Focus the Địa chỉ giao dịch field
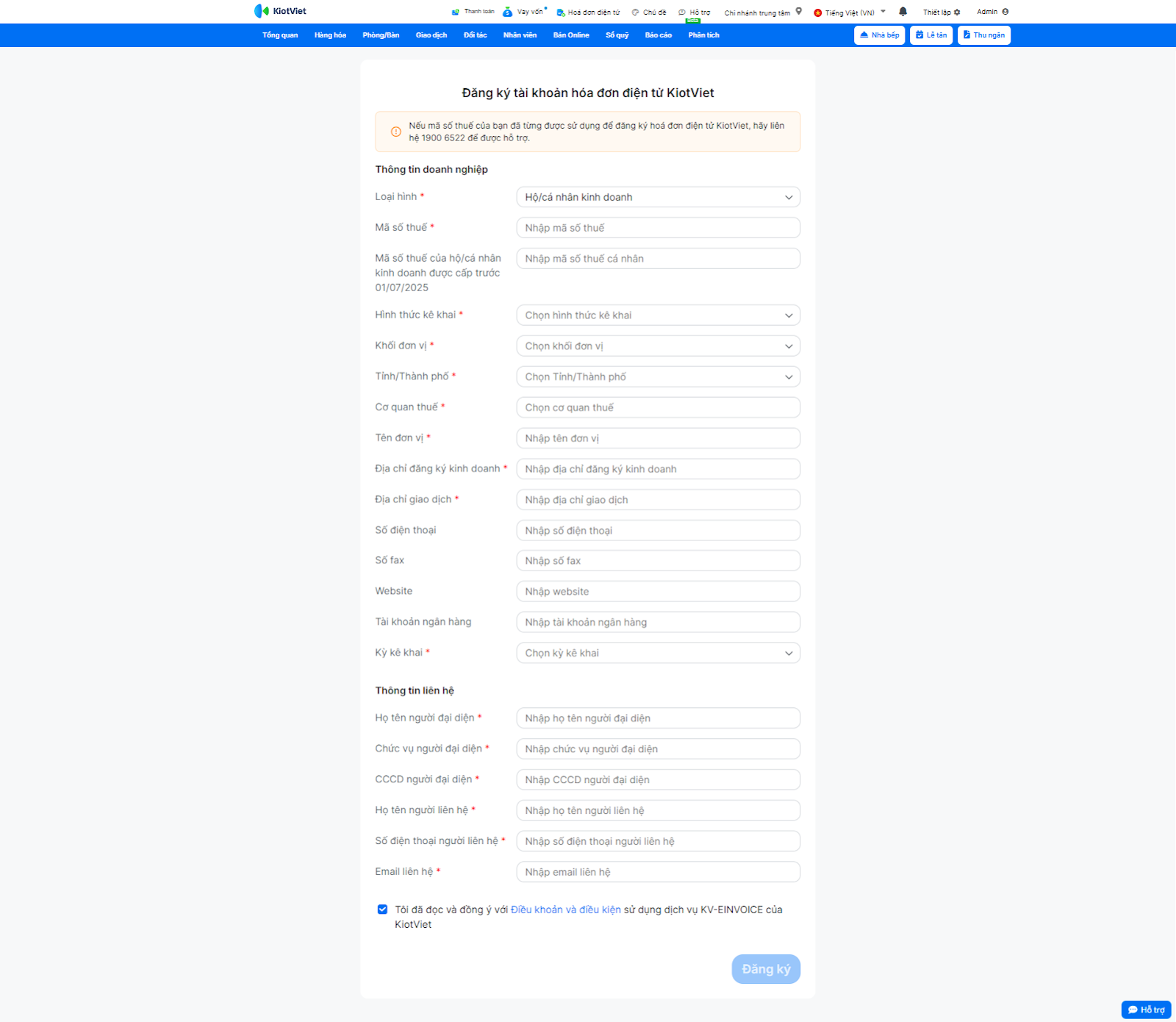Screen dimensions: 1176x1022 point(659,500)
